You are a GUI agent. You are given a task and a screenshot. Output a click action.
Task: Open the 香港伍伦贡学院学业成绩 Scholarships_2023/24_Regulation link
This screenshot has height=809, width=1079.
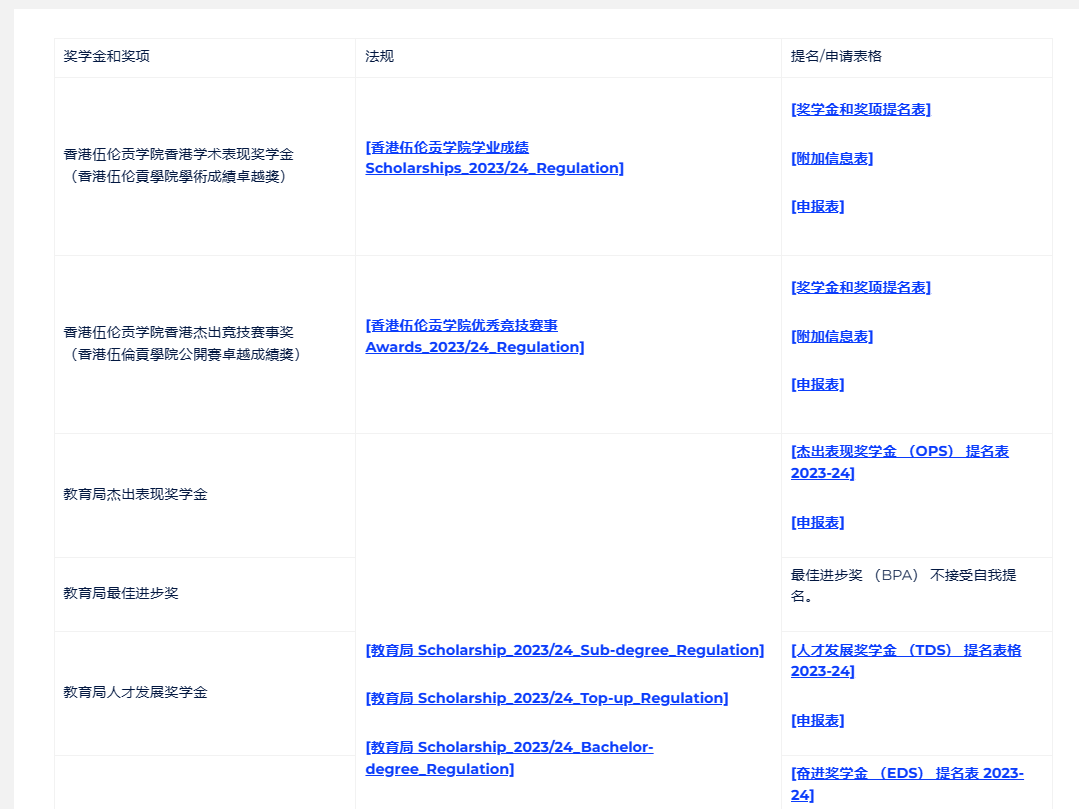(x=494, y=158)
